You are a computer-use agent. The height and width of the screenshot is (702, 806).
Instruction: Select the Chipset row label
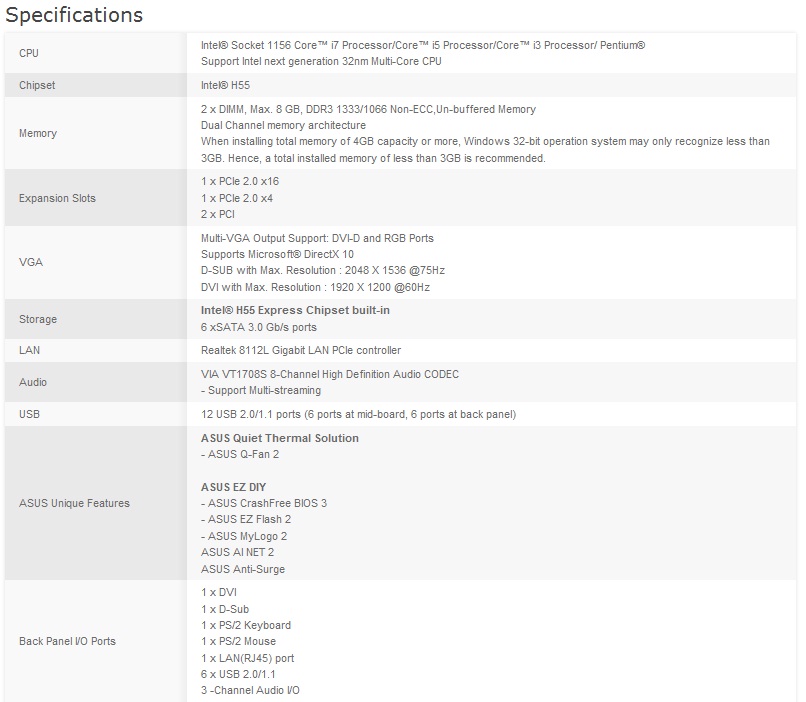tap(37, 85)
